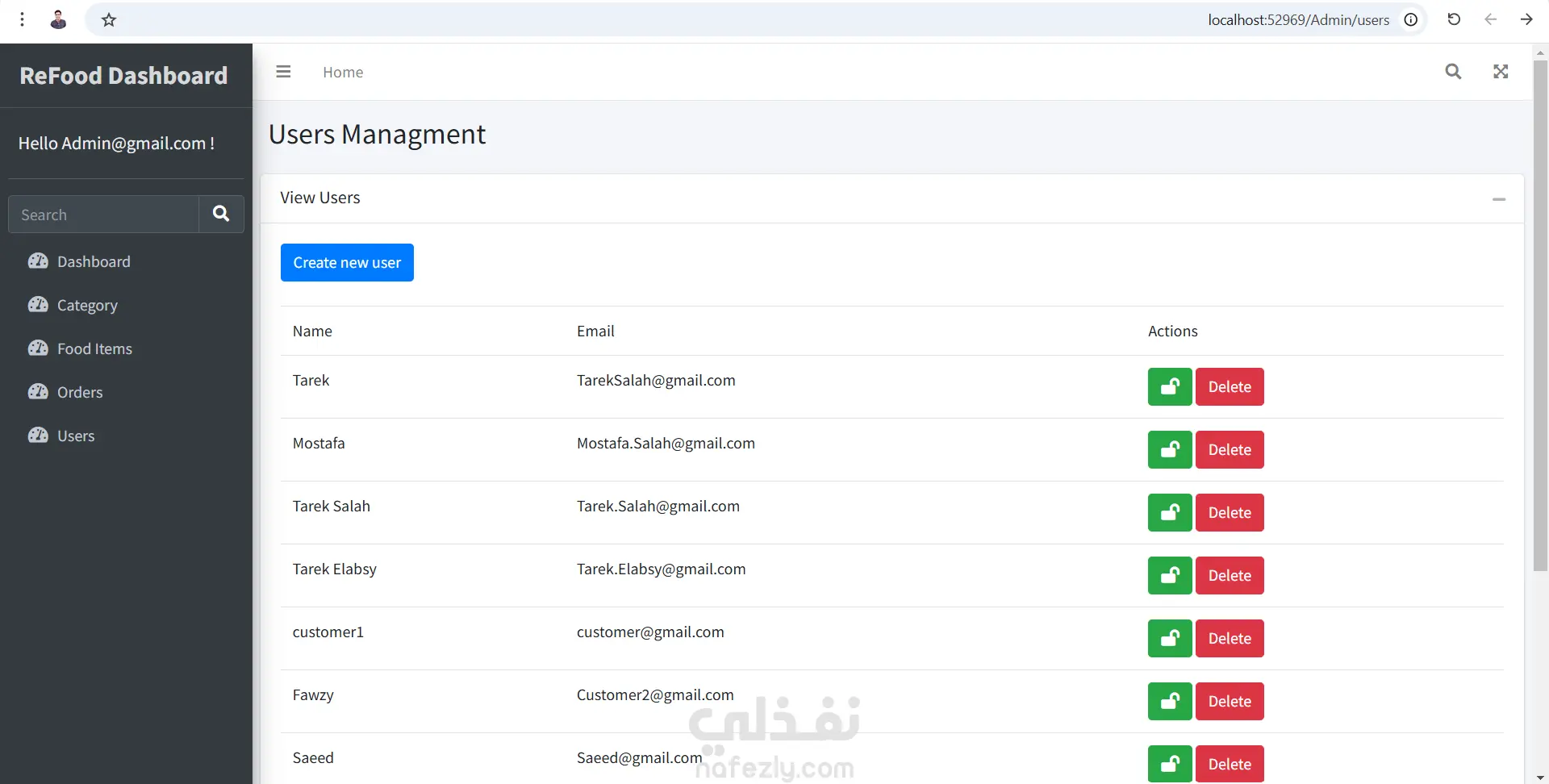Click the browser address bar URL

[x=1298, y=19]
